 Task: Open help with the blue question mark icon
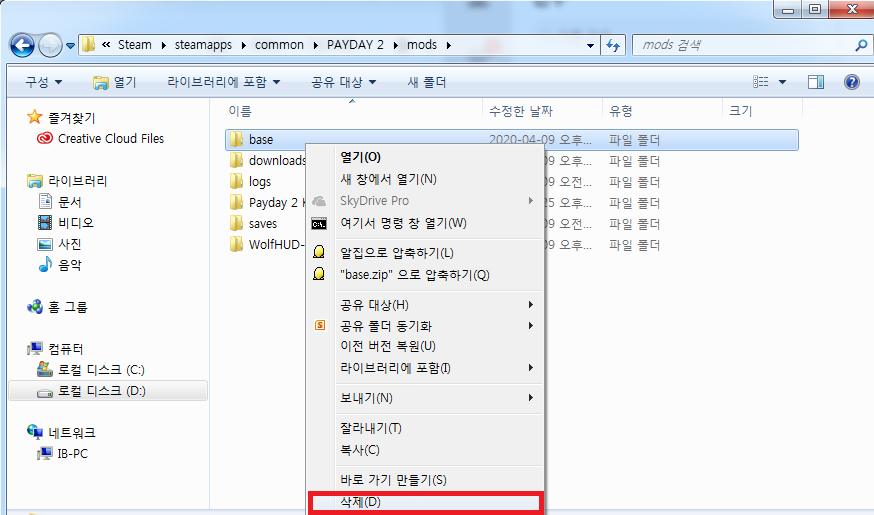coord(852,82)
